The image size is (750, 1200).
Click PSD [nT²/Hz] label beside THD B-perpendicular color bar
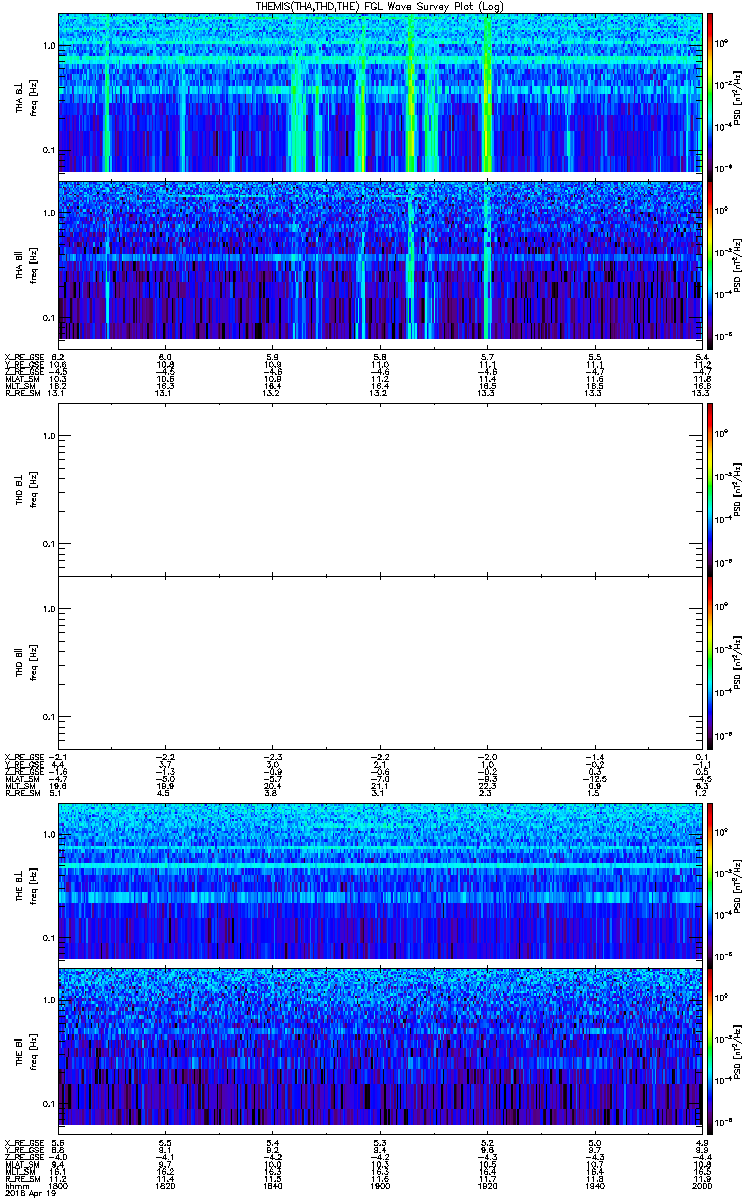click(739, 489)
